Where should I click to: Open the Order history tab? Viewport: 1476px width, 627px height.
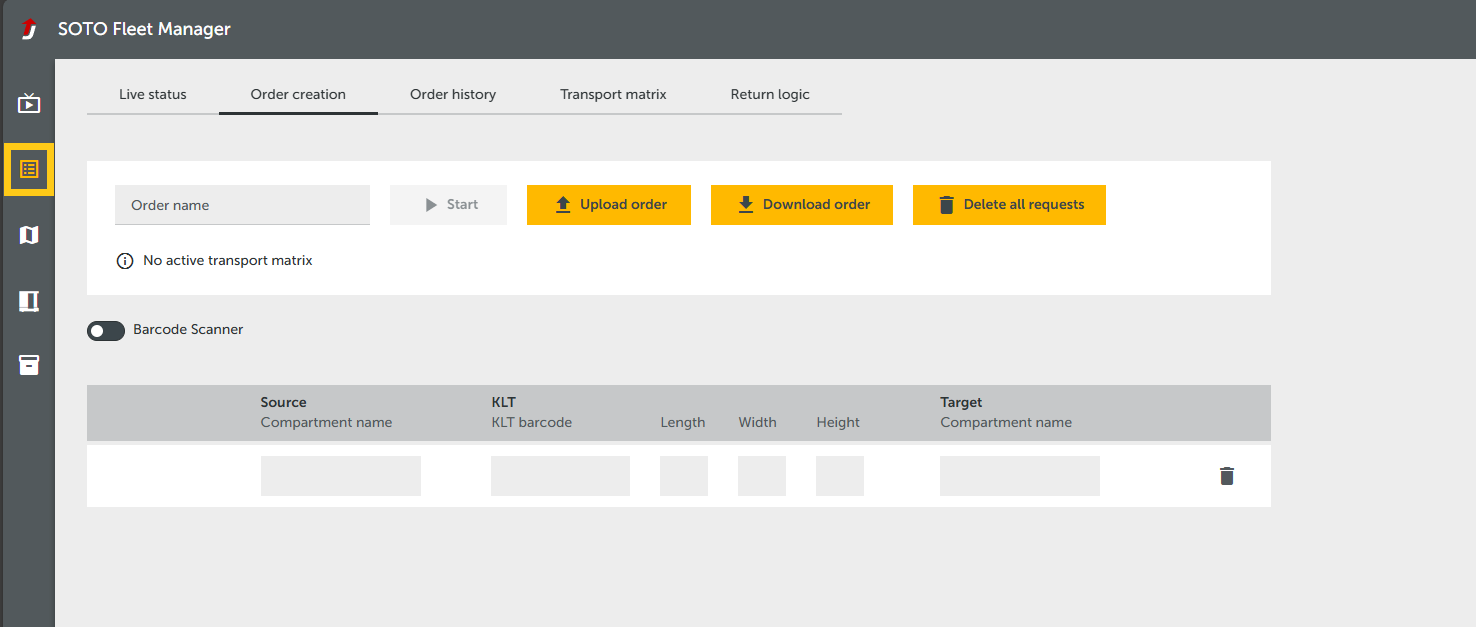pos(453,95)
